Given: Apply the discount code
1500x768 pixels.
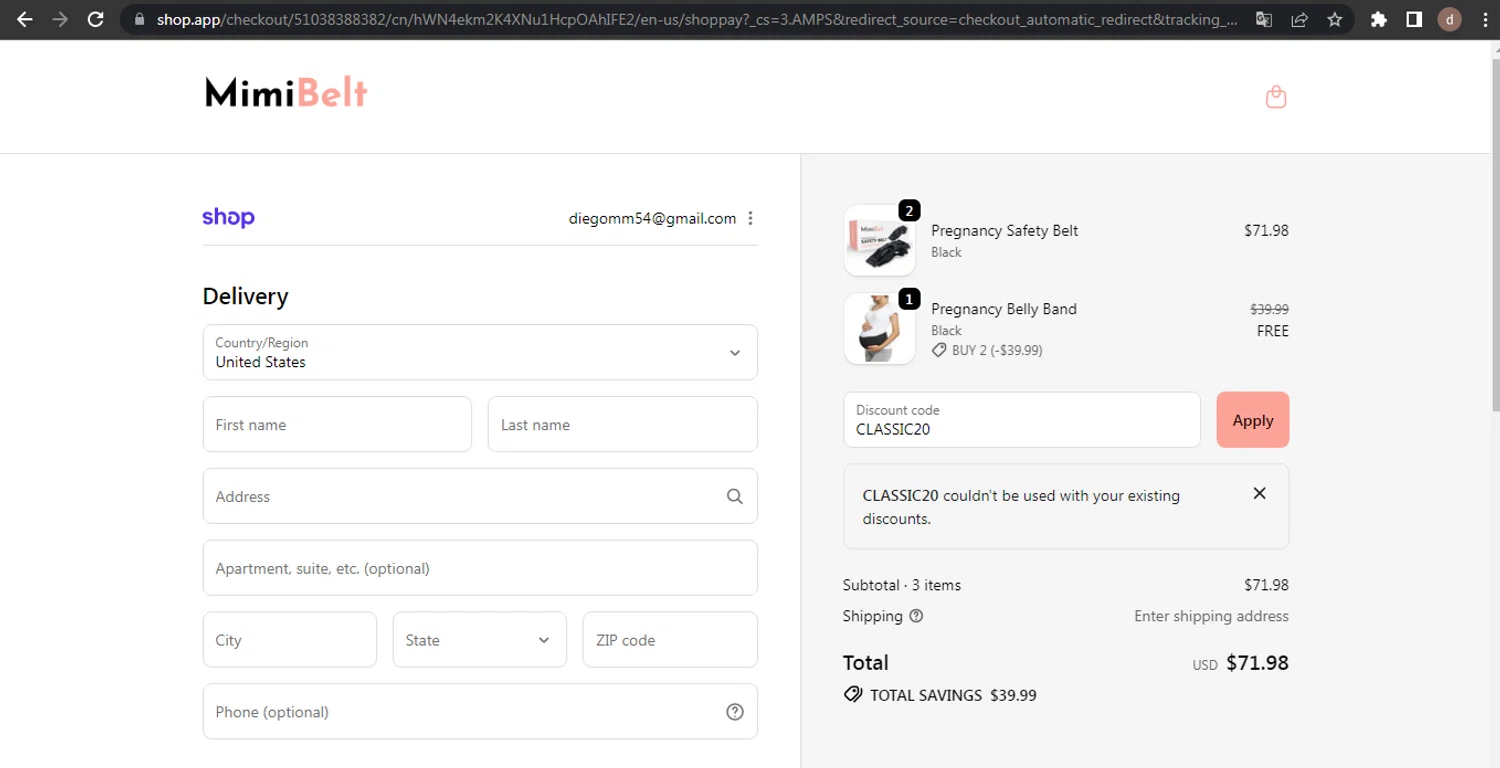Looking at the screenshot, I should point(1253,420).
